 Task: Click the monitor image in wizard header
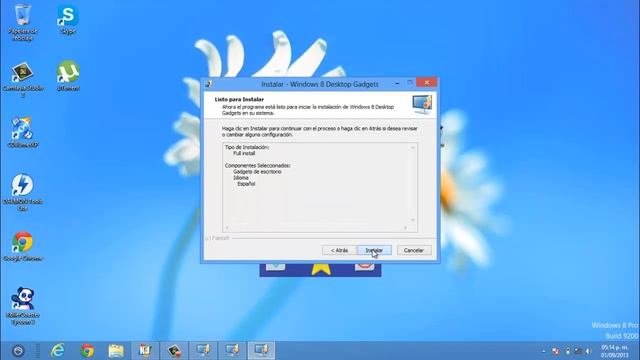tap(422, 104)
